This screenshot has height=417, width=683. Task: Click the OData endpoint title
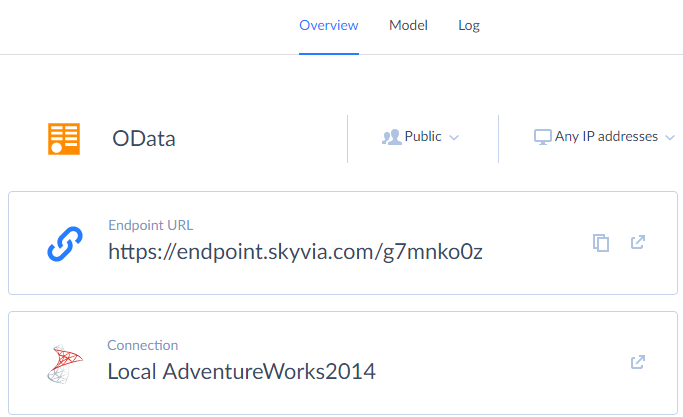(x=144, y=139)
